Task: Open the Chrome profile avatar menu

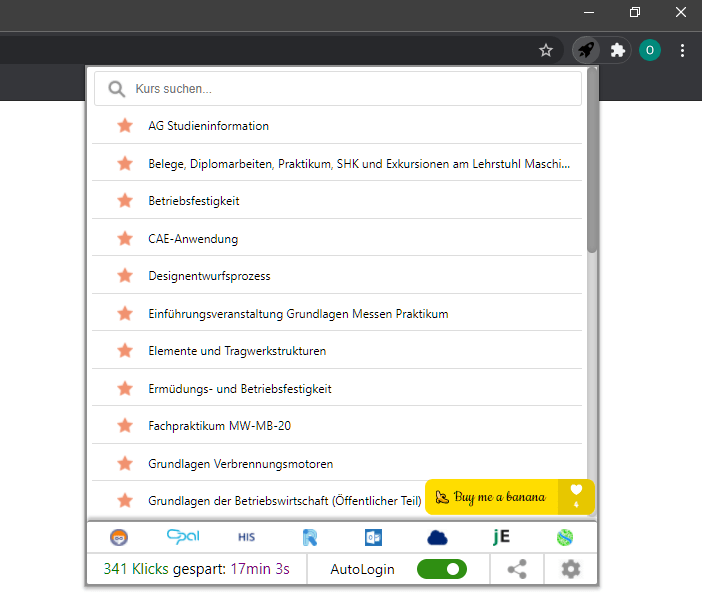Action: [x=650, y=50]
